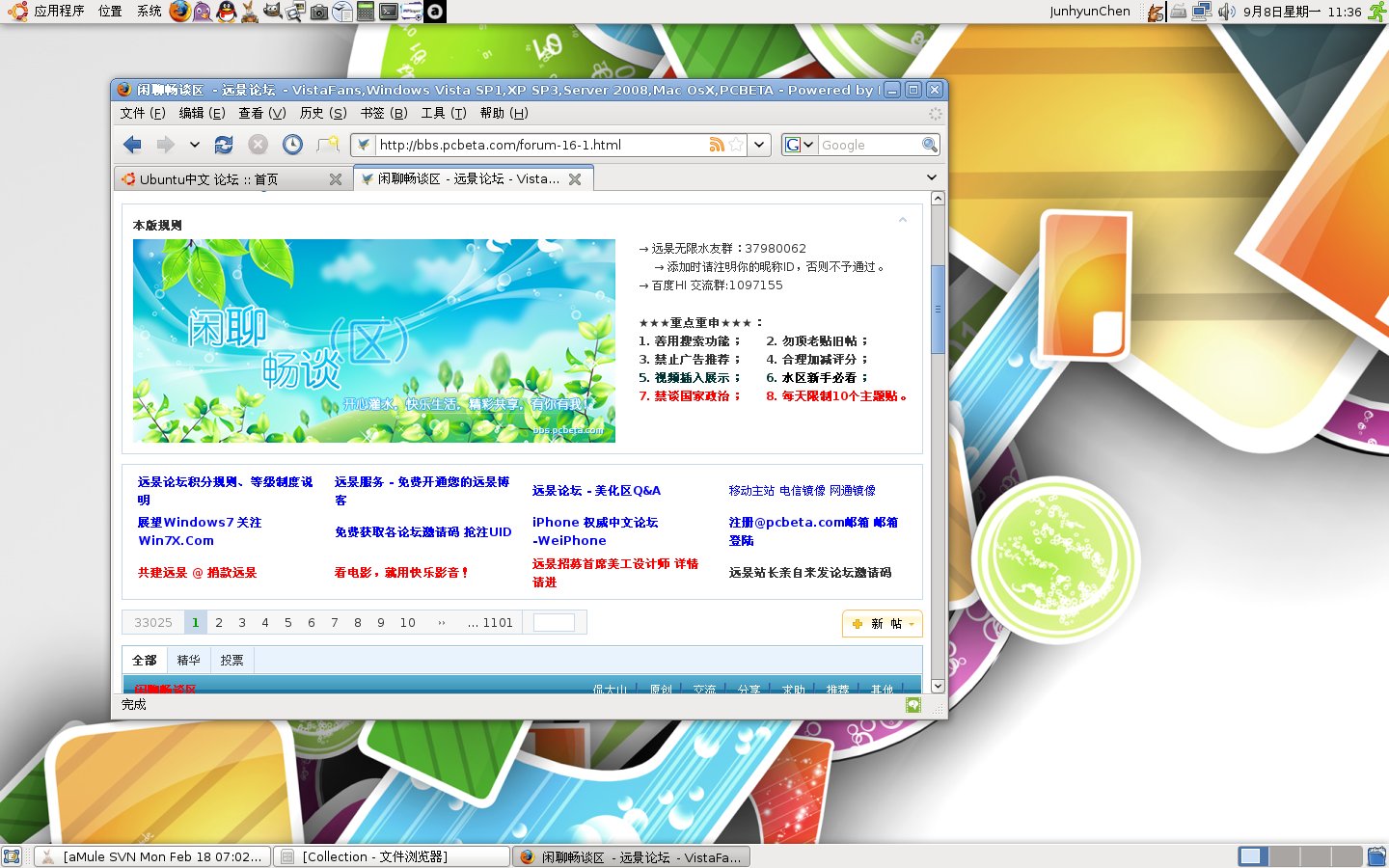Viewport: 1389px width, 868px height.
Task: Open link 远景站长亲自来发论坛邀请码
Action: click(810, 573)
